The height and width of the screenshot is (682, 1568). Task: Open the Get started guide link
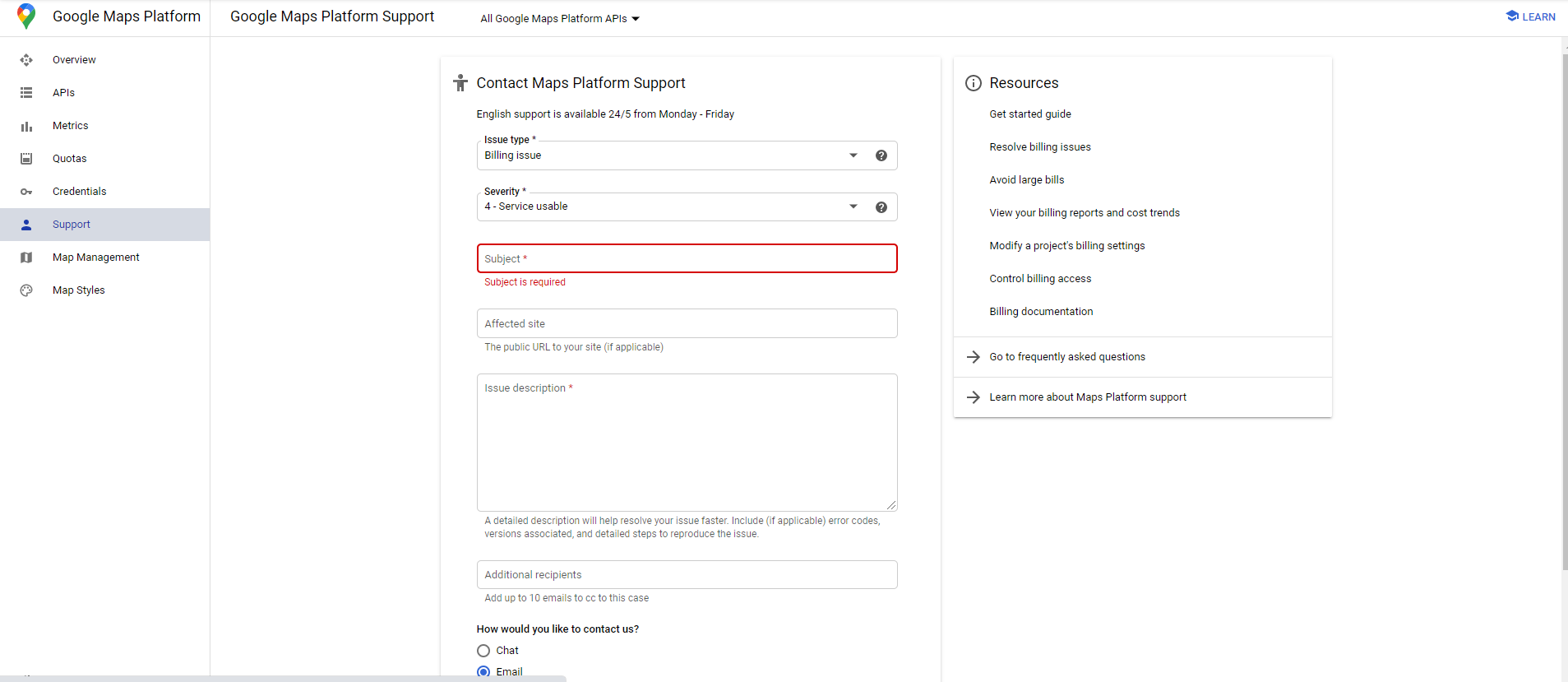pyautogui.click(x=1030, y=114)
